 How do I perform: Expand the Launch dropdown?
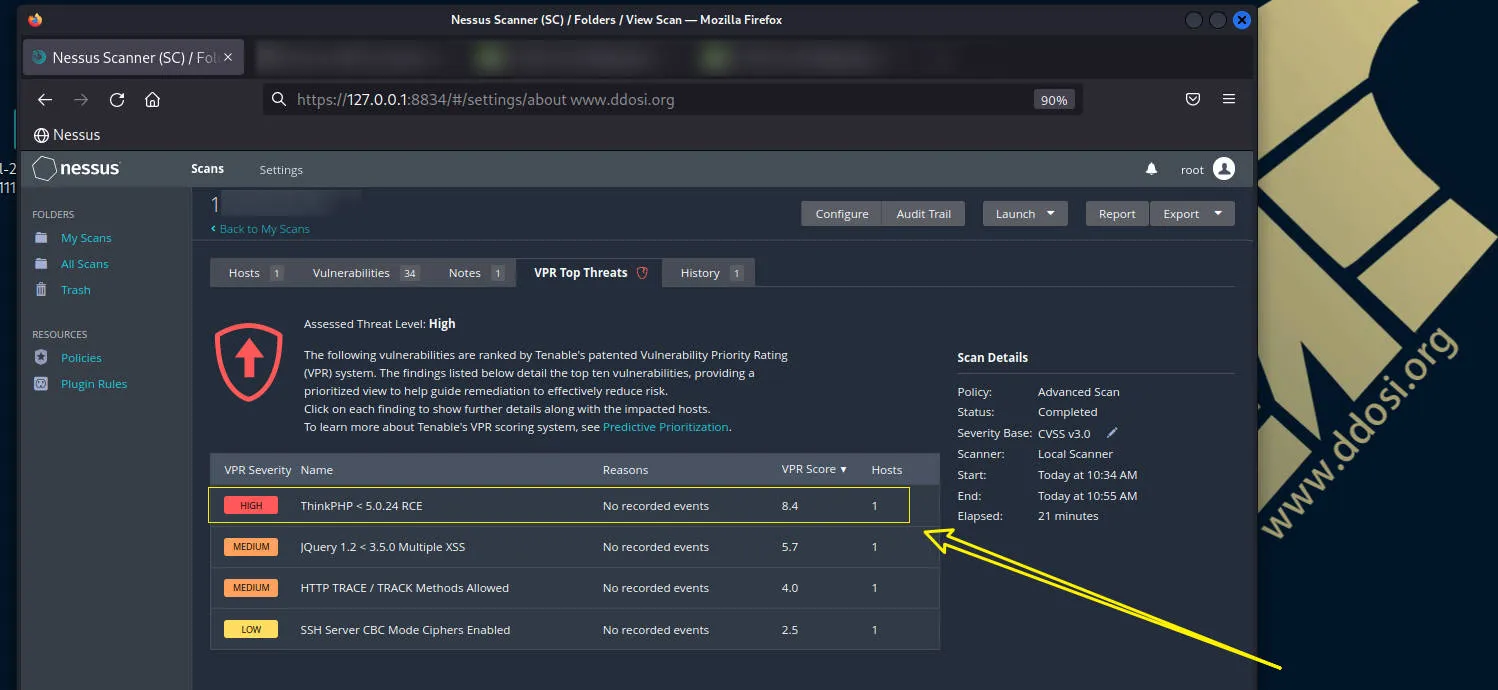pos(1024,213)
